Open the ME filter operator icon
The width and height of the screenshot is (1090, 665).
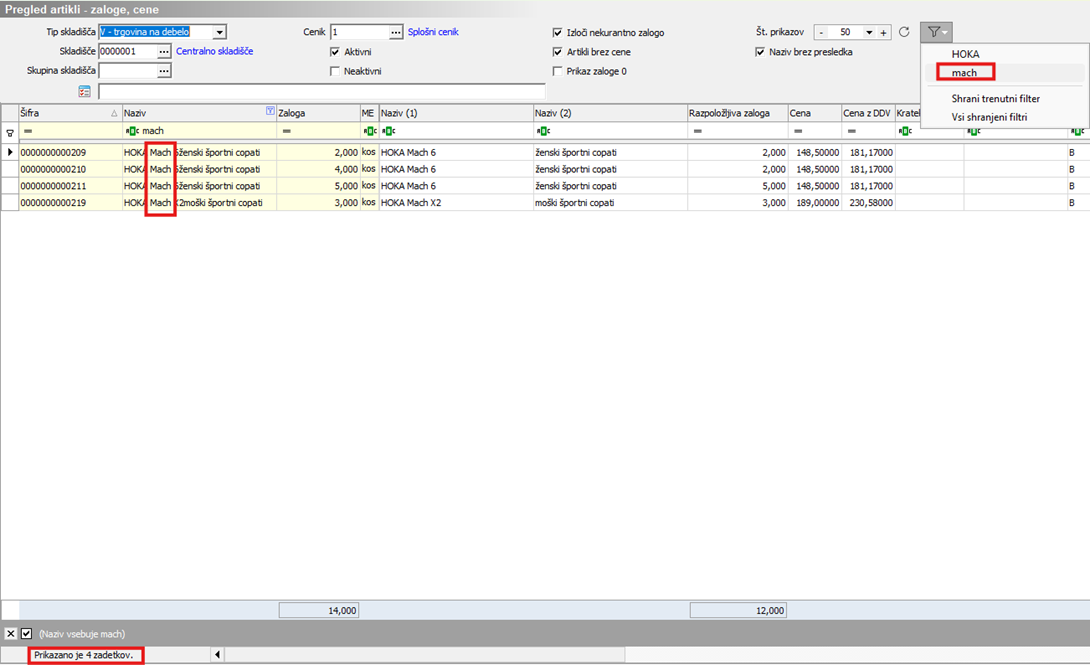pyautogui.click(x=370, y=131)
